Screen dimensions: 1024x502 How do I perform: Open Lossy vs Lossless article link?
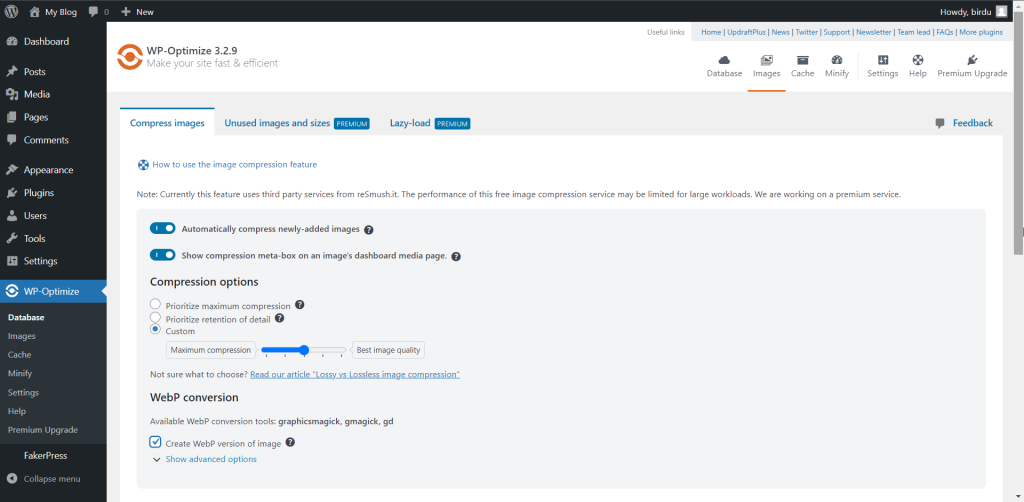pos(355,375)
